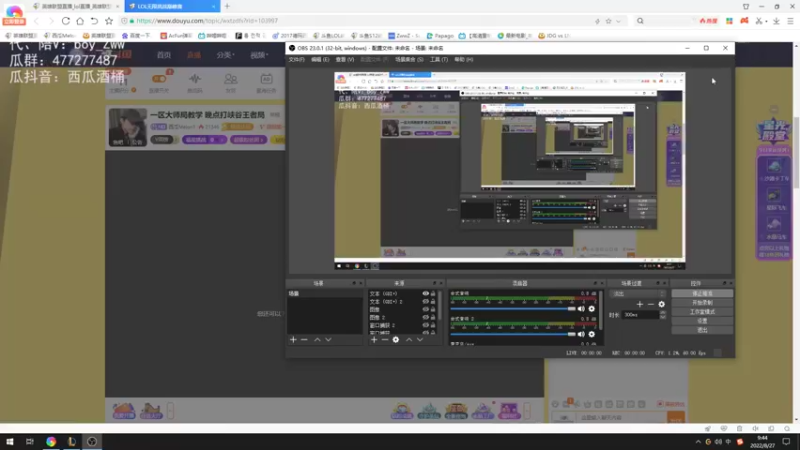Remove the selected source with the minus icon
The image size is (800, 450).
385,340
